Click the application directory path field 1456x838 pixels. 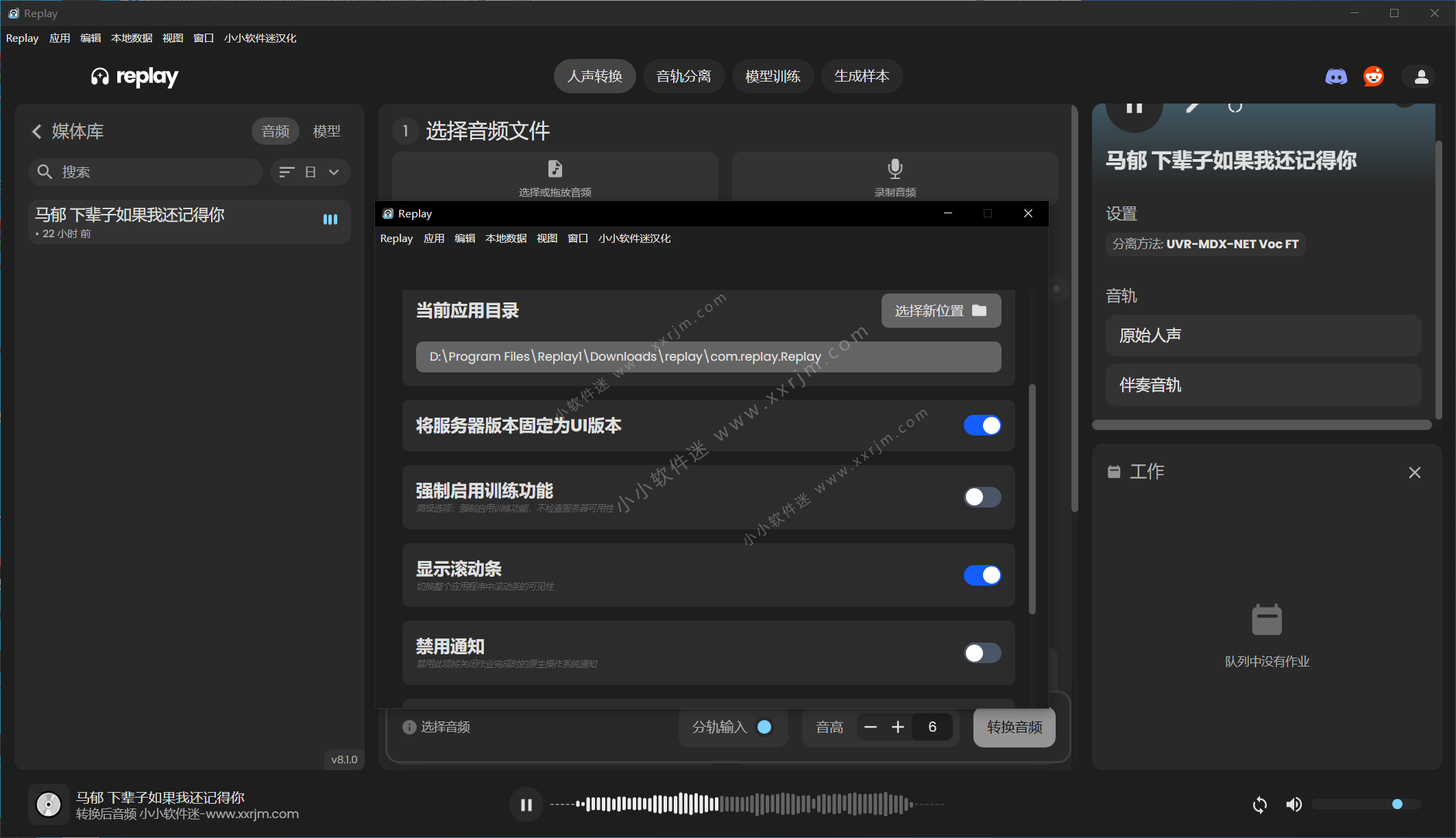tap(708, 357)
